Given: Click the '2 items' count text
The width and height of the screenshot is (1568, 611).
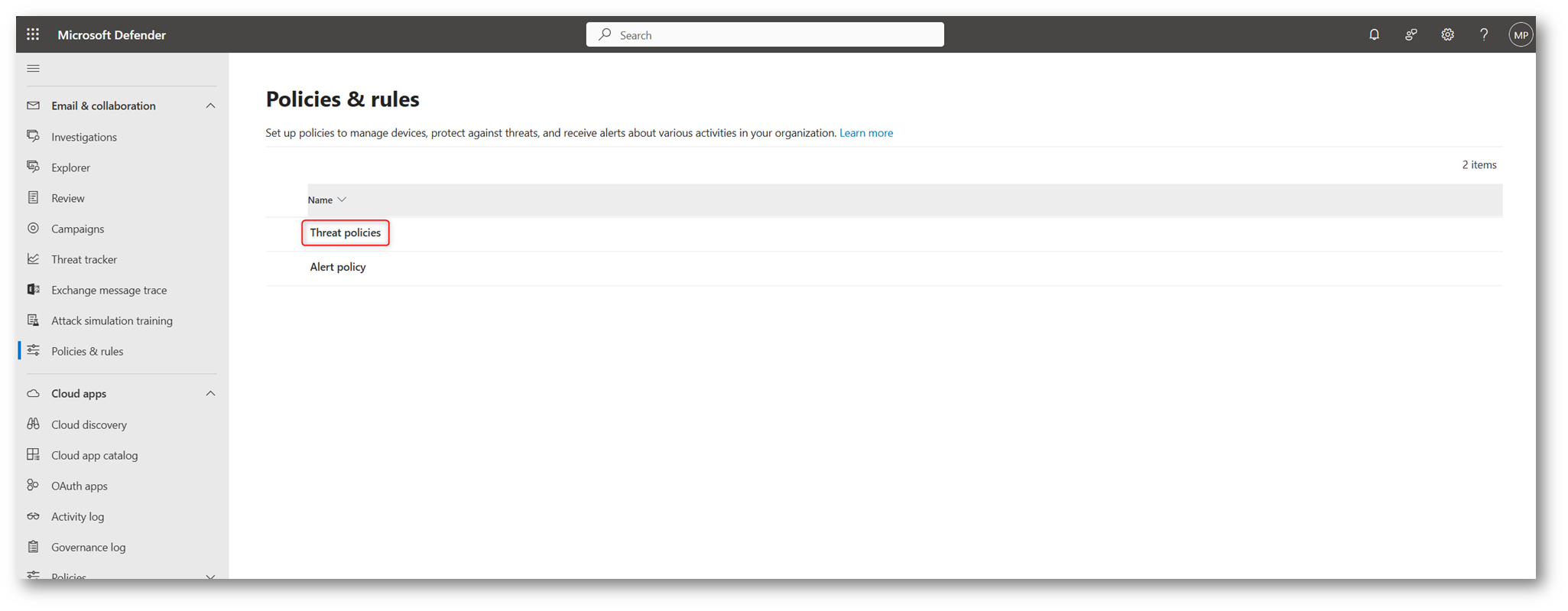Looking at the screenshot, I should coord(1479,164).
